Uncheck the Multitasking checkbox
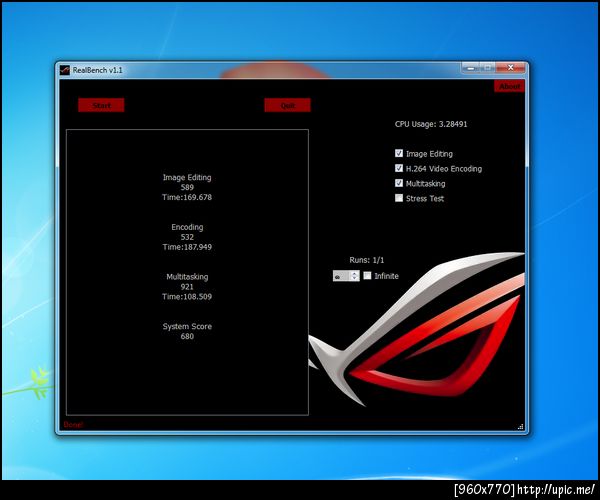Viewport: 600px width, 500px height. [399, 183]
